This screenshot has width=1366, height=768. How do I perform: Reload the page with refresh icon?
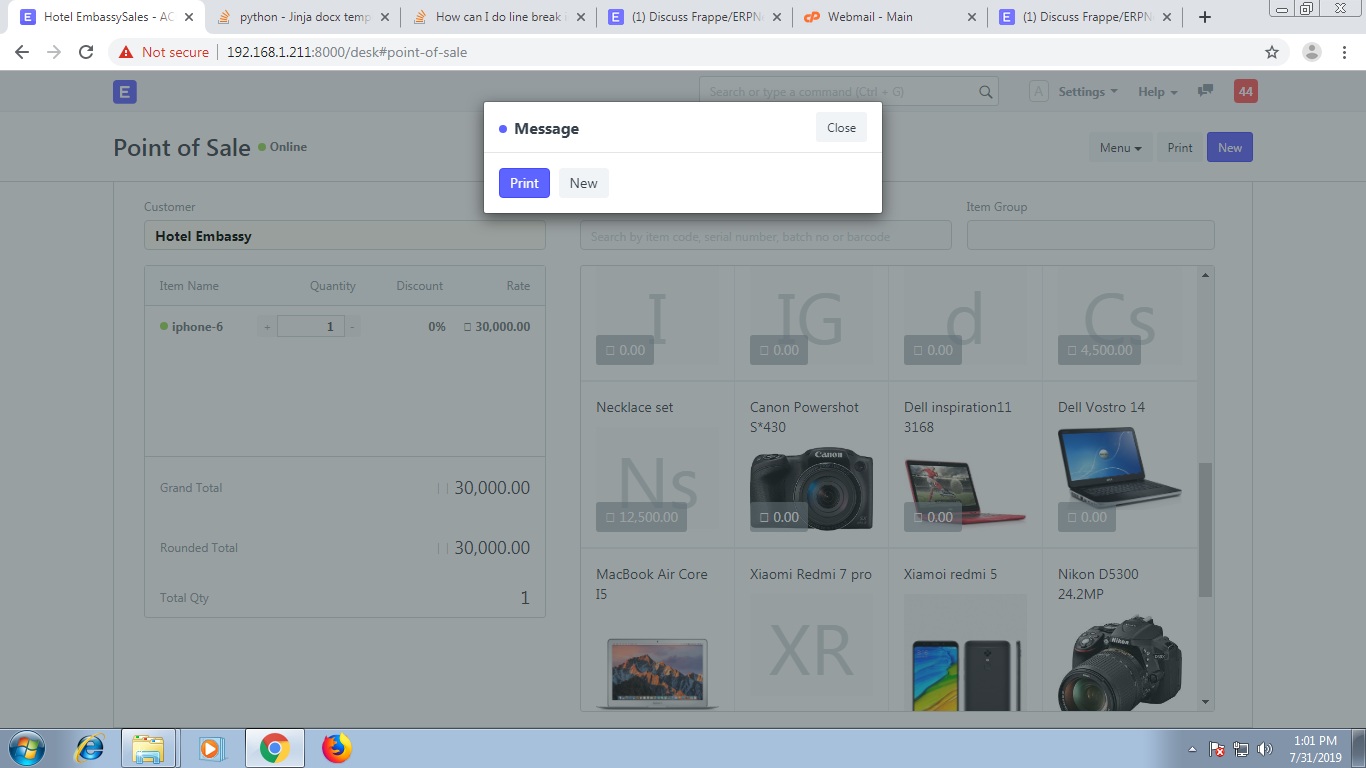coord(86,52)
